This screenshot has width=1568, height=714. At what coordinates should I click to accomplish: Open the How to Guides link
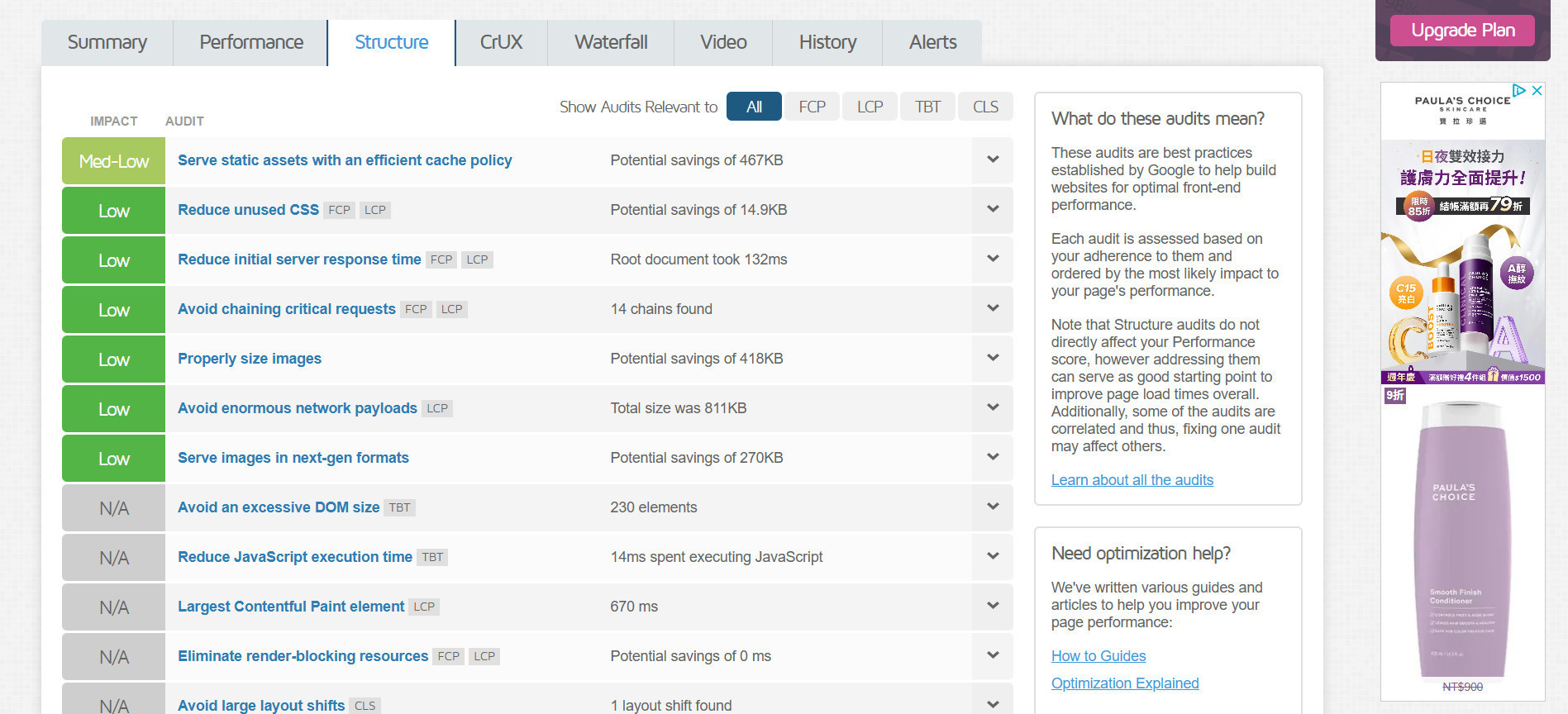pos(1098,656)
